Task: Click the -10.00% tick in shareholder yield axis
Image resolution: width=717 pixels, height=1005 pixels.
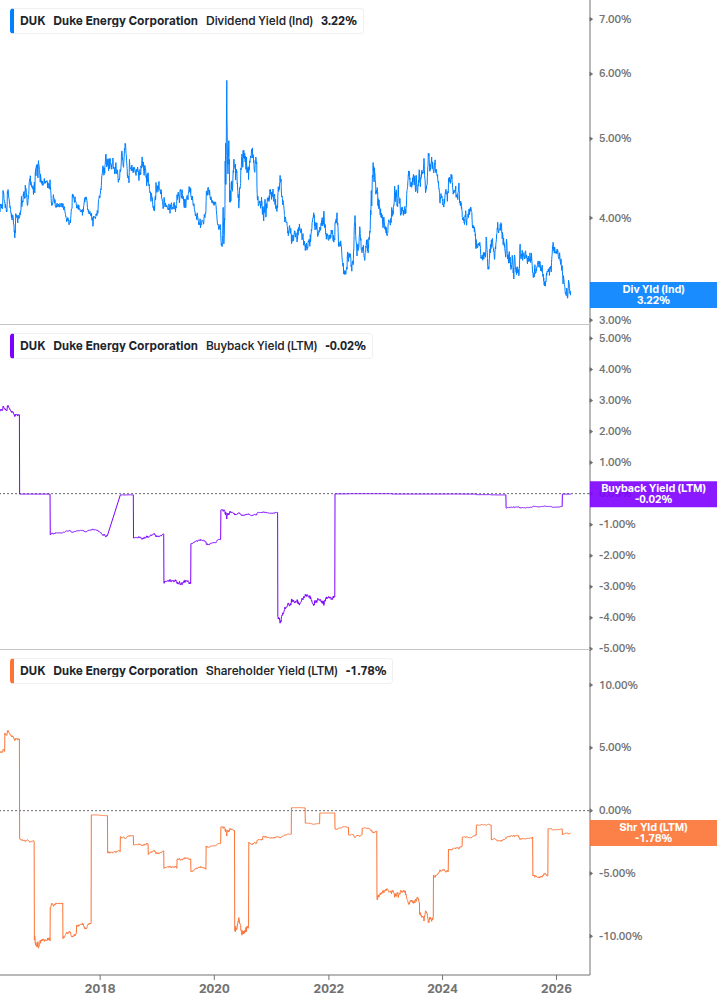Action: point(620,936)
